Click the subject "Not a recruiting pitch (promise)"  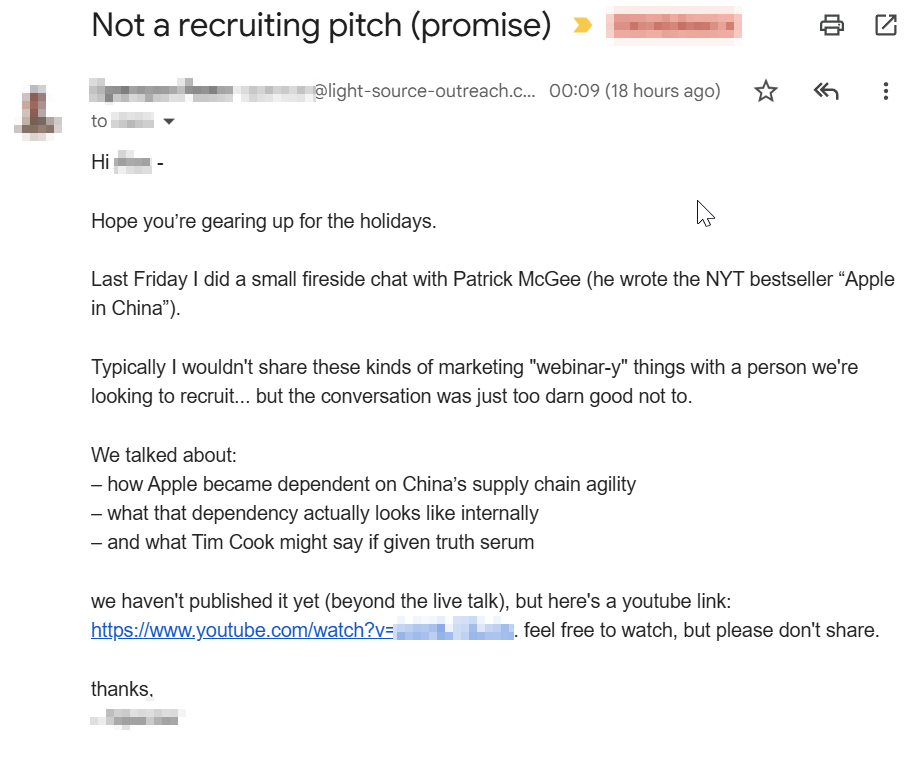[x=320, y=26]
